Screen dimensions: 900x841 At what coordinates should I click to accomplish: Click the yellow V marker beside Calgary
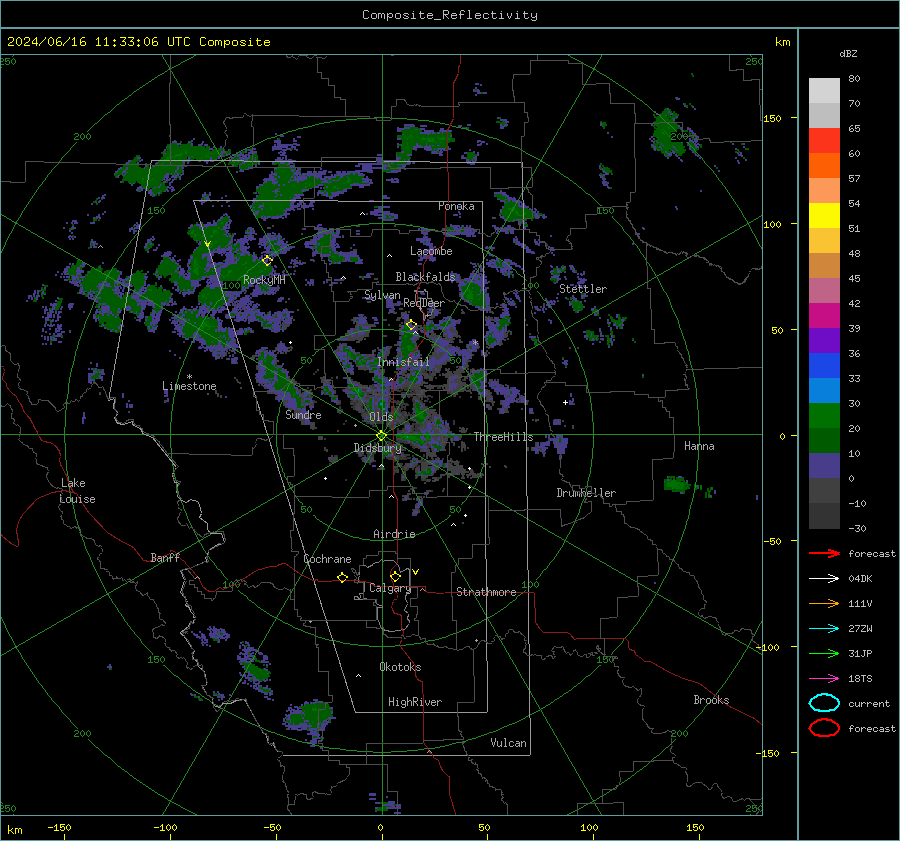coord(416,572)
